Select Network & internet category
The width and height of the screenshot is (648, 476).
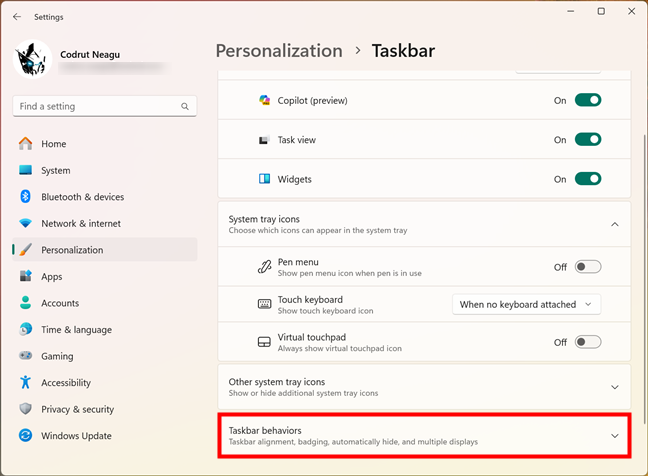coord(105,223)
